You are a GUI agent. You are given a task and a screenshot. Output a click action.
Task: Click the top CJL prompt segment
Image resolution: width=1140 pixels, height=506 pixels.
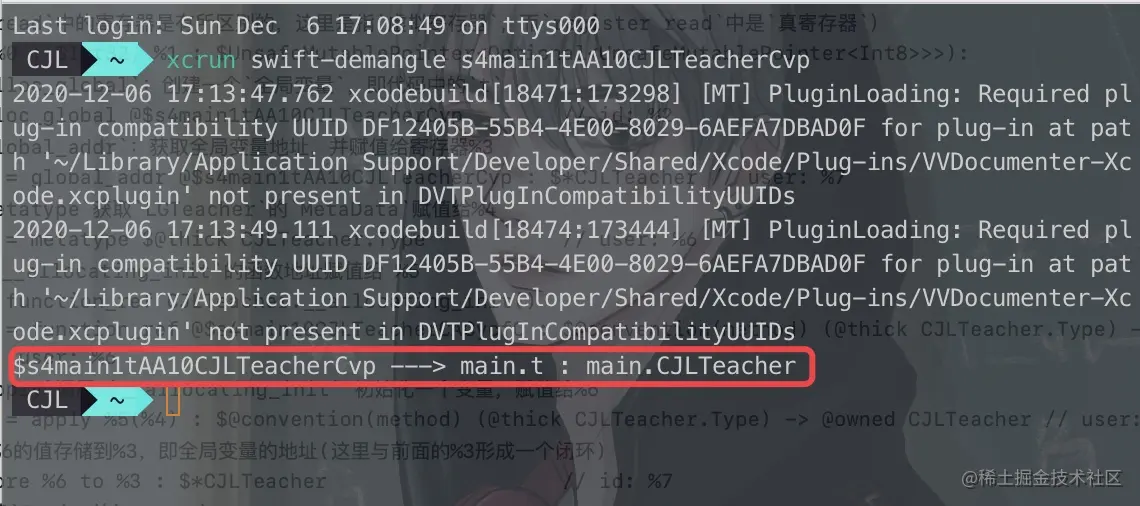point(47,60)
